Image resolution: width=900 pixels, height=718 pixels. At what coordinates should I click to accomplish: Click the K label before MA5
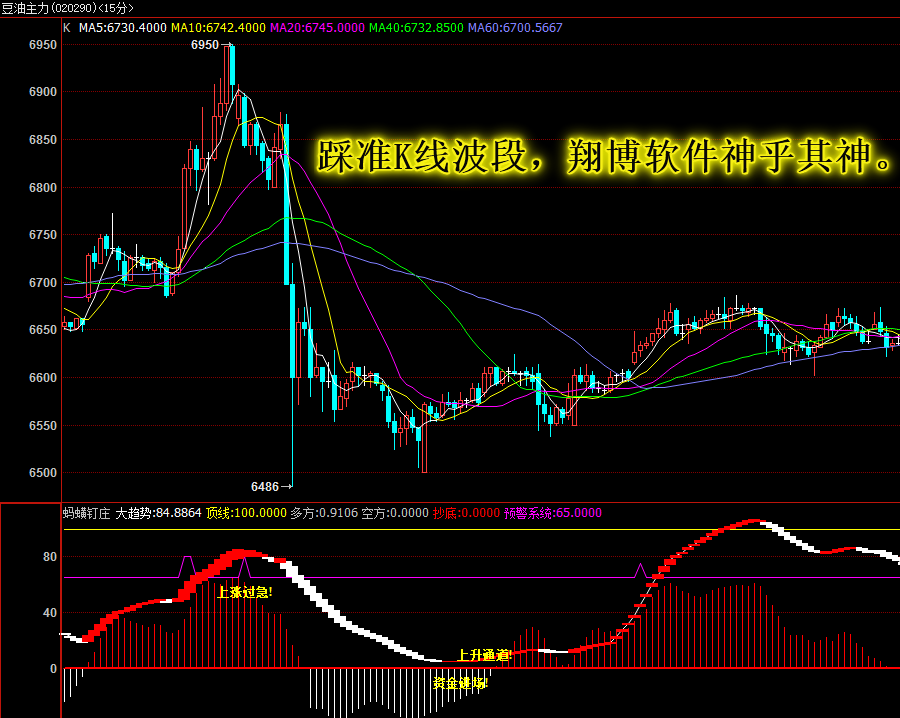67,28
